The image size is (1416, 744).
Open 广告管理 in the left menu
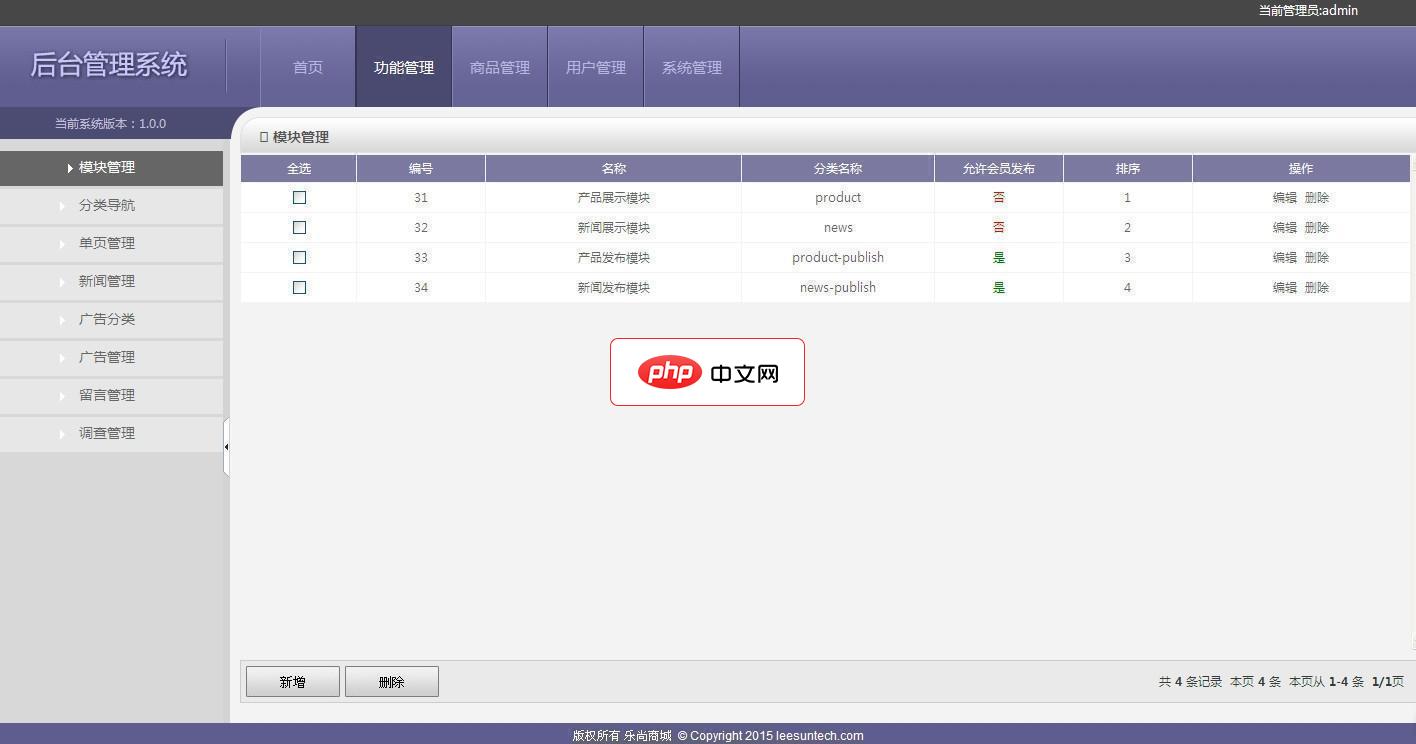coord(107,357)
